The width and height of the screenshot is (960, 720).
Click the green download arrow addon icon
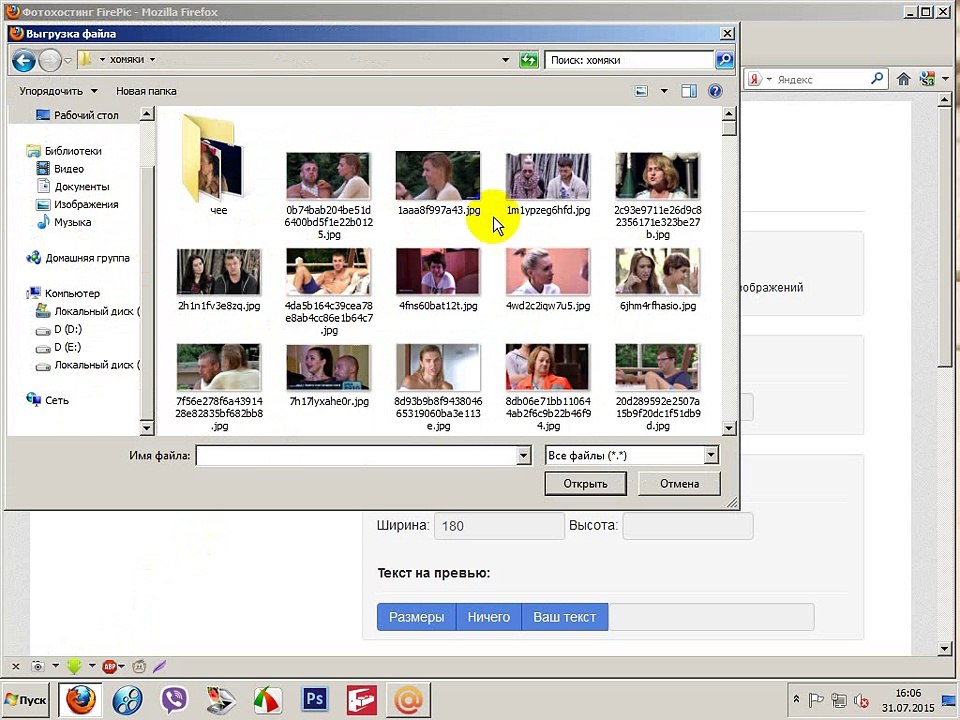(74, 666)
